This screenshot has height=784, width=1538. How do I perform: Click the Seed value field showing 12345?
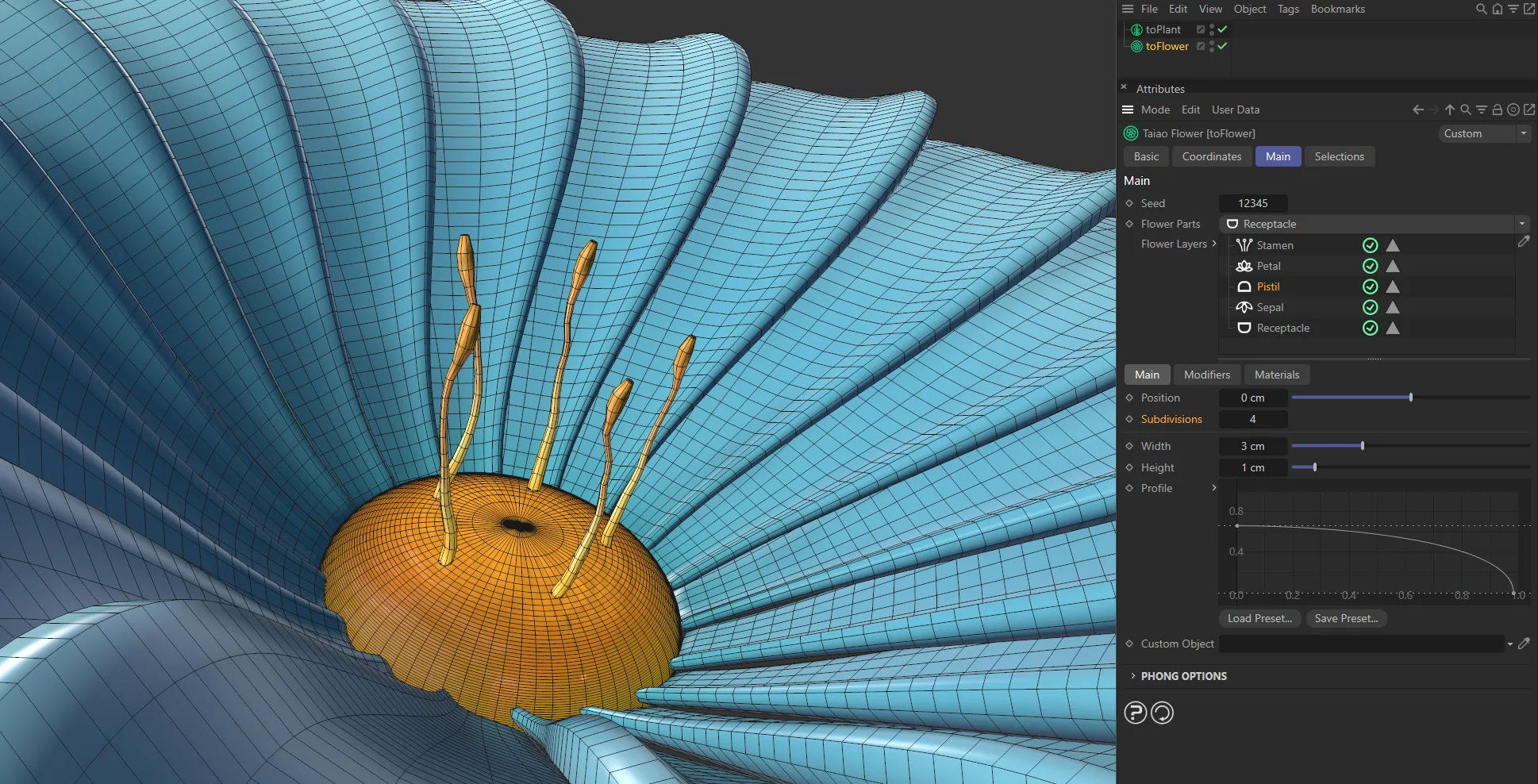(1252, 203)
